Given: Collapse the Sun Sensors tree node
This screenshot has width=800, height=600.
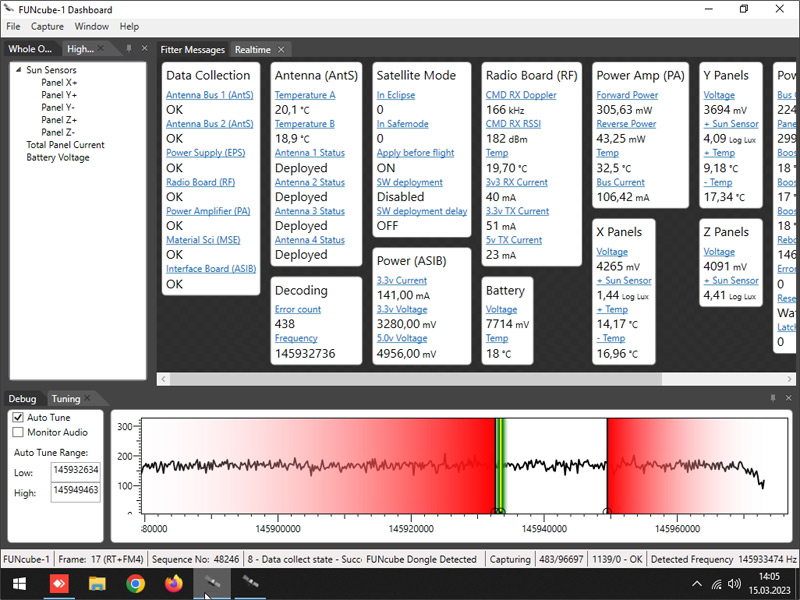Looking at the screenshot, I should (18, 69).
